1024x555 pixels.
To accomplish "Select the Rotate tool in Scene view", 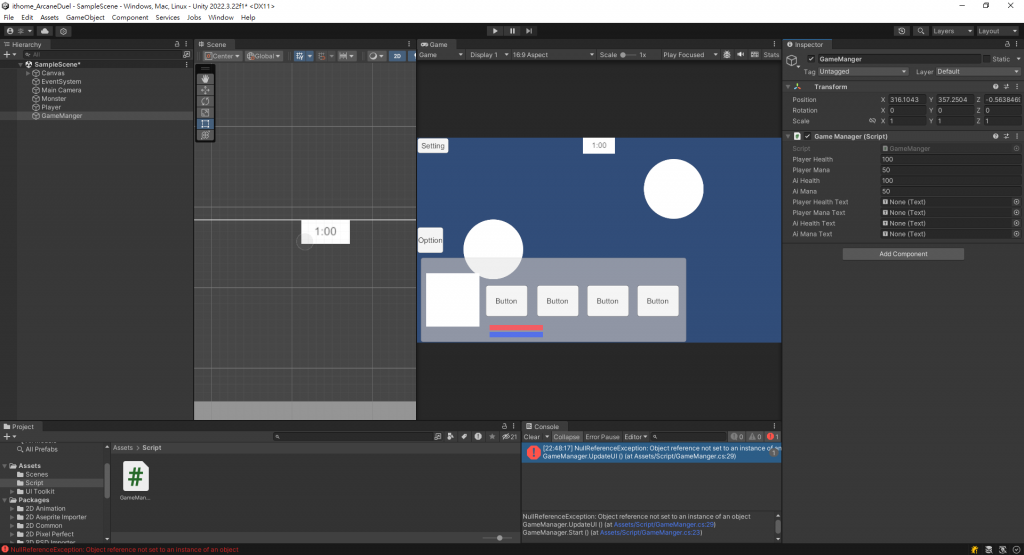I will pos(205,101).
